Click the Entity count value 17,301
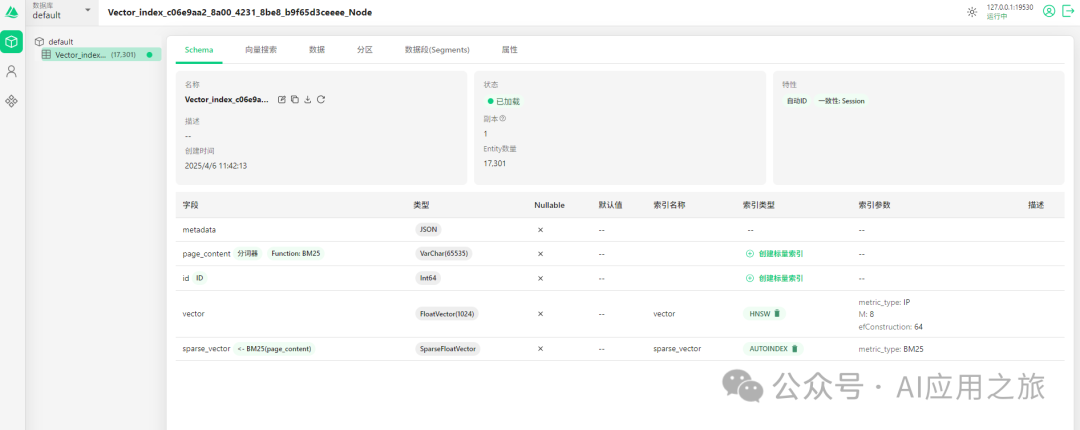This screenshot has width=1080, height=430. (x=495, y=163)
